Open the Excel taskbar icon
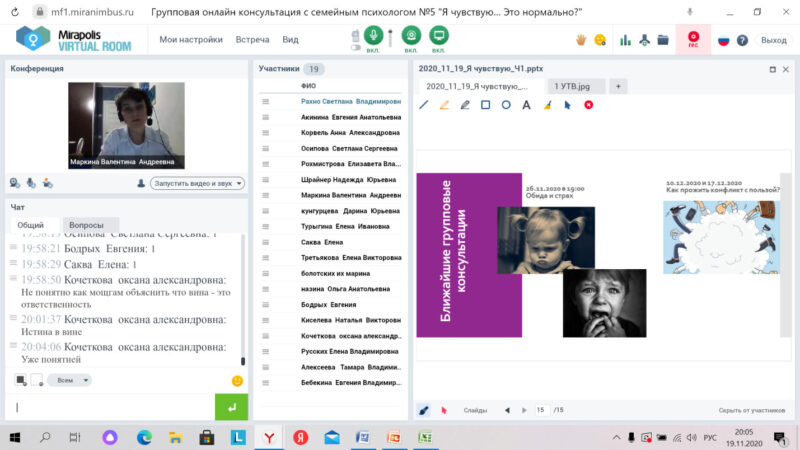 [425, 437]
